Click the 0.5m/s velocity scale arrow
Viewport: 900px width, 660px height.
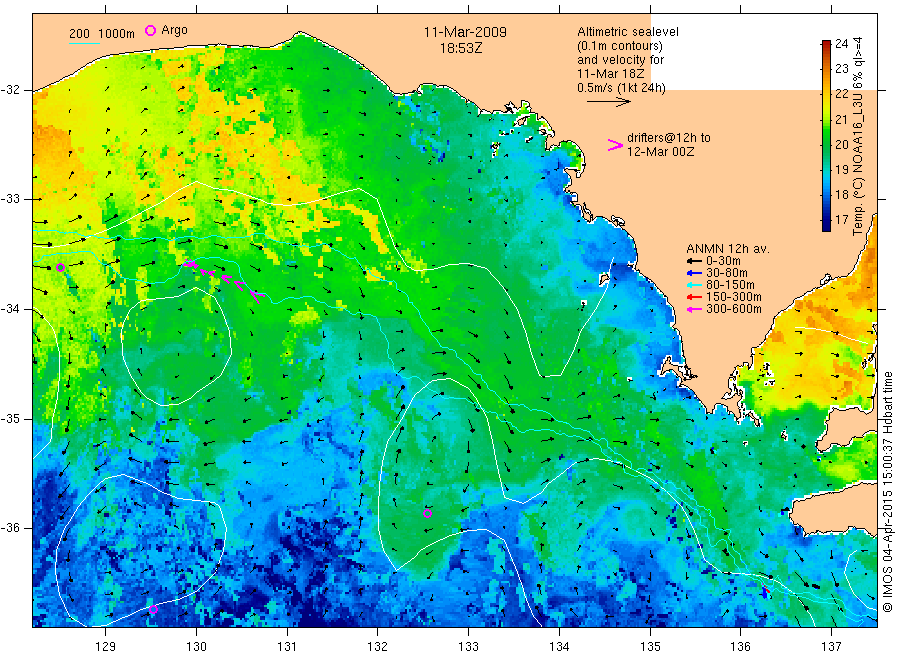click(608, 102)
